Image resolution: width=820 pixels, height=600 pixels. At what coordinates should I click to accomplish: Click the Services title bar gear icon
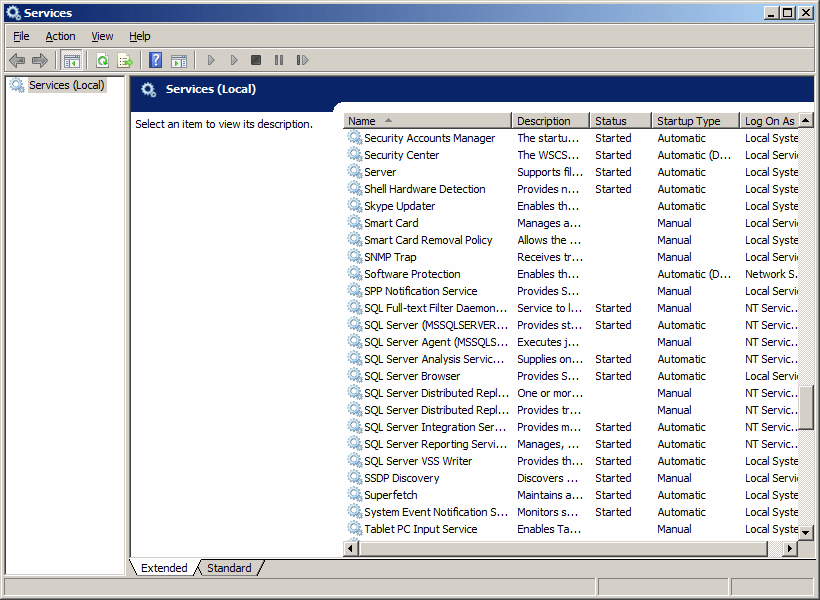point(13,13)
